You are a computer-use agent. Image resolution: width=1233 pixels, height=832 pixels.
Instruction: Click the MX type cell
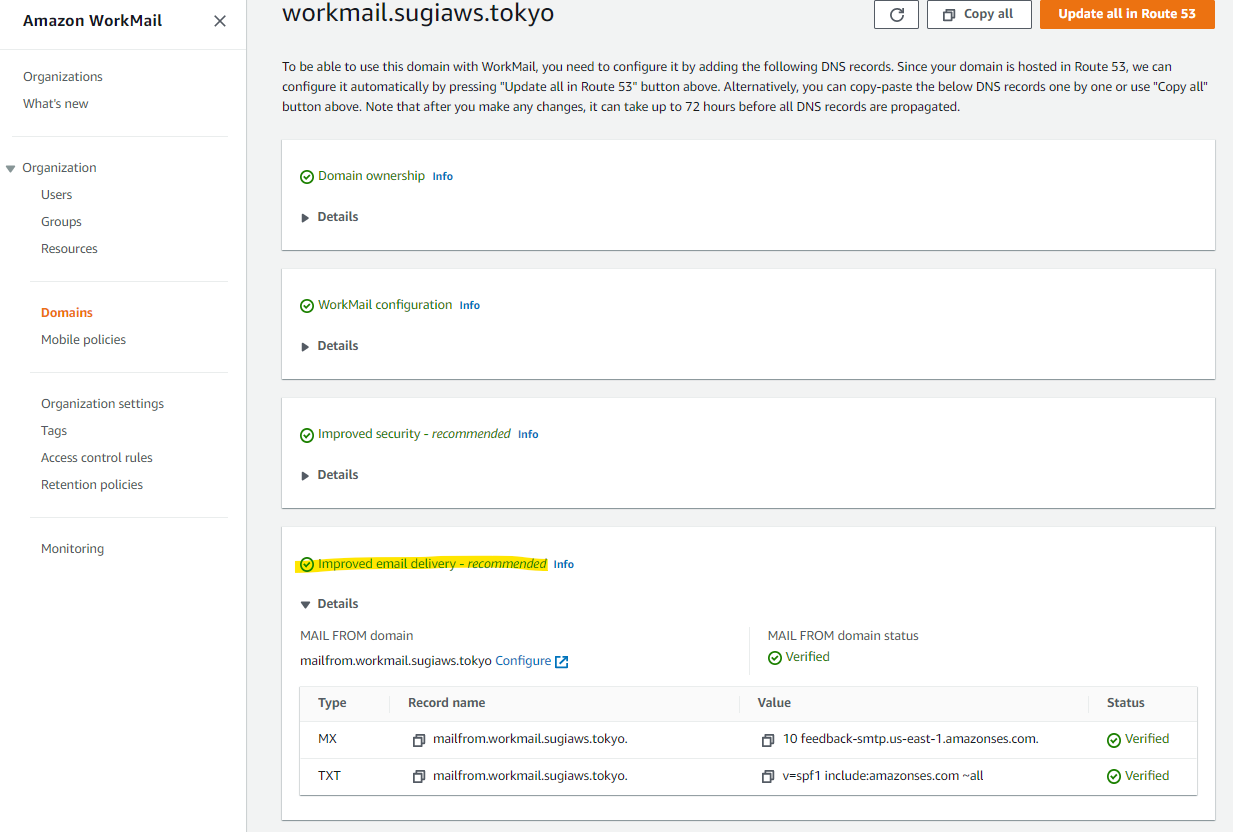[328, 739]
